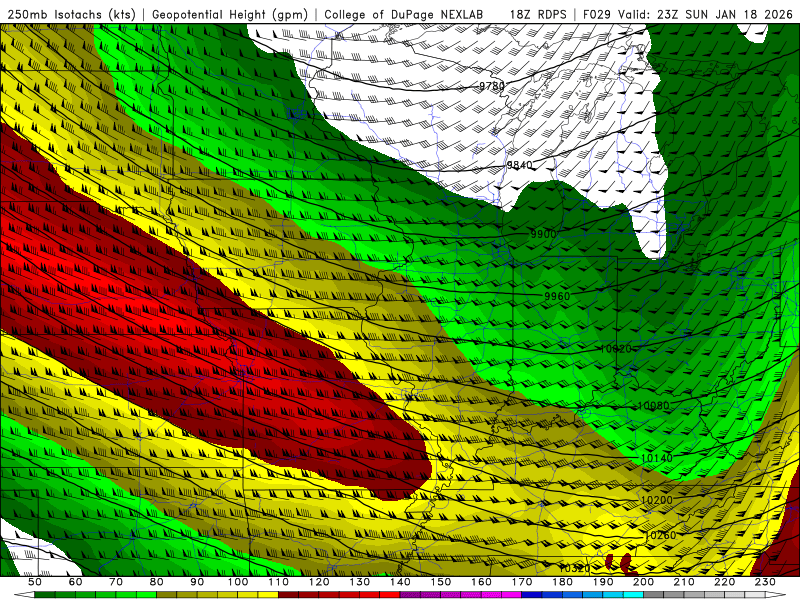This screenshot has height=600, width=800.
Task: Pick the cyan swatch just before 200
Action: [633, 595]
